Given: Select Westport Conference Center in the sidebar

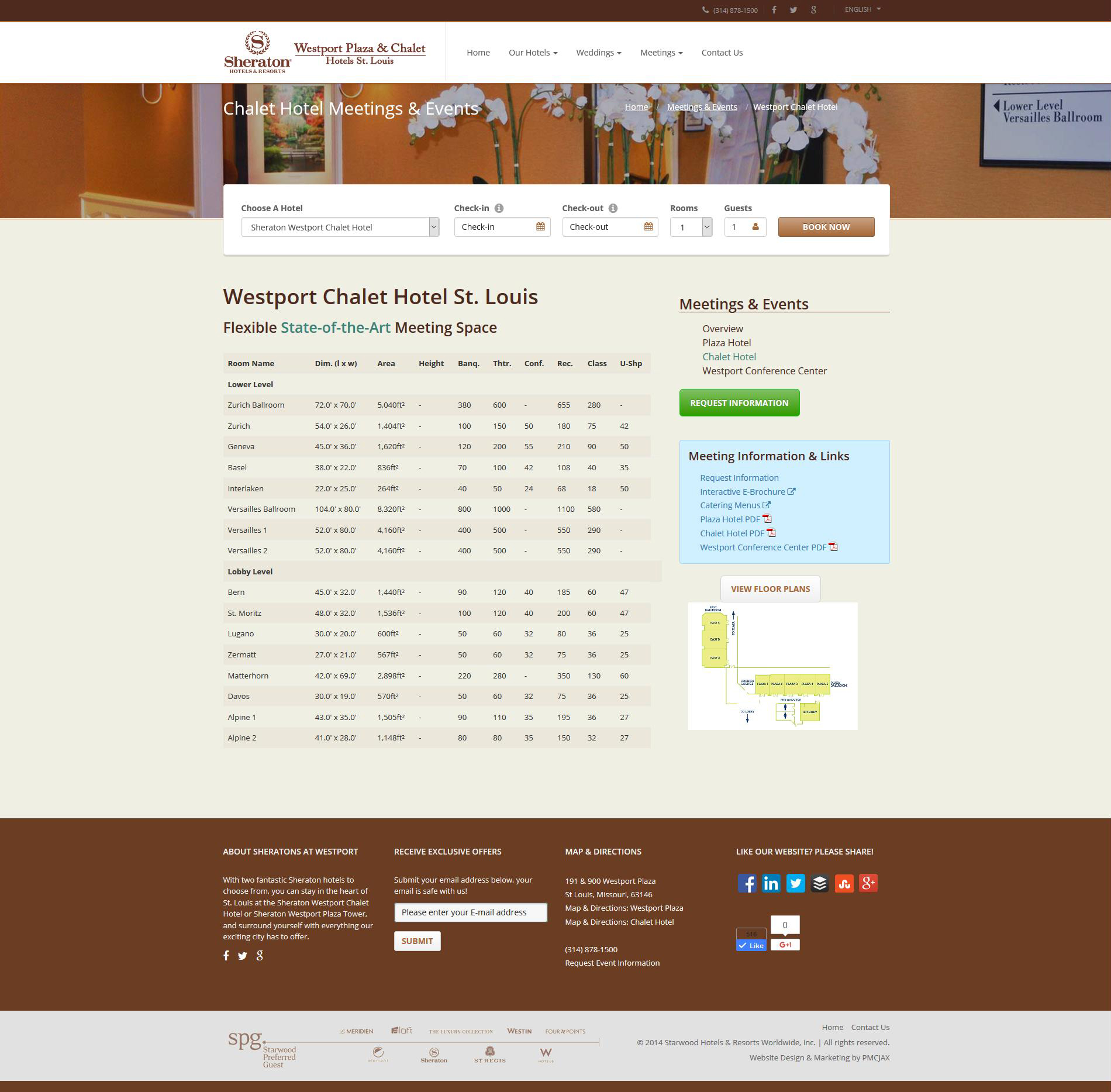Looking at the screenshot, I should [765, 371].
